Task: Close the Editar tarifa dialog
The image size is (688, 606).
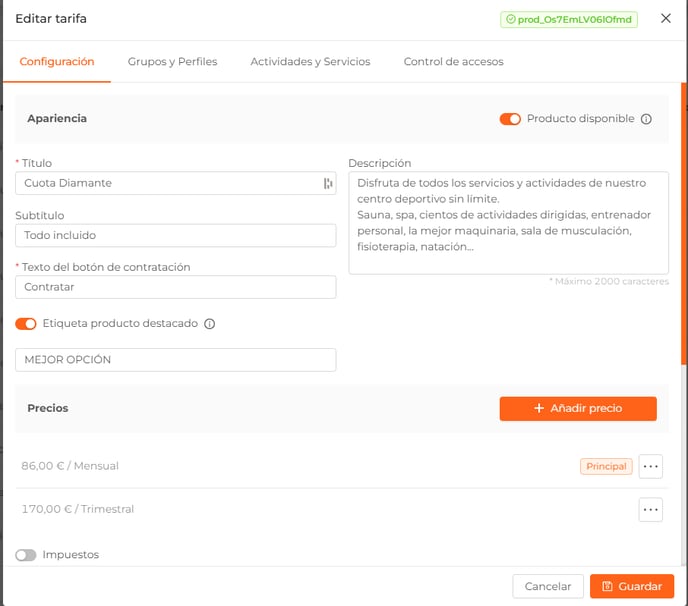Action: (666, 18)
